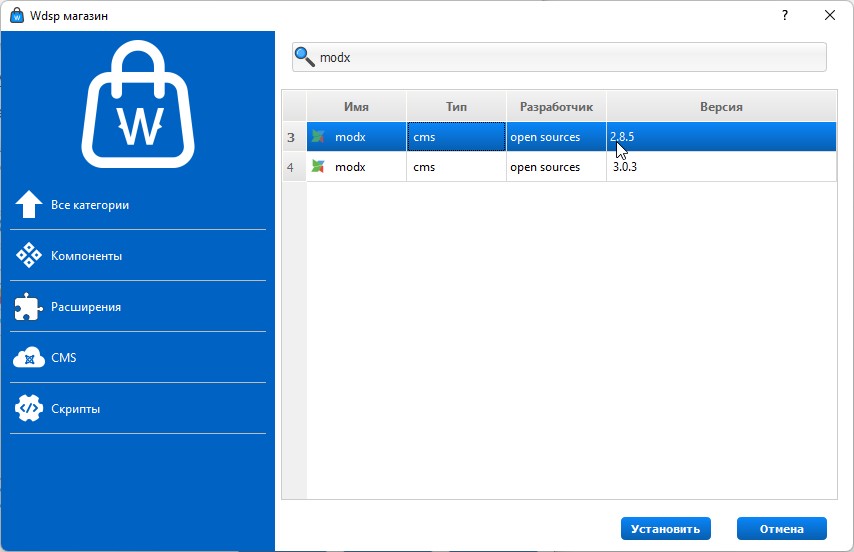Screen dimensions: 854x552
Task: Sort by the Разработчик column header
Action: [x=556, y=107]
